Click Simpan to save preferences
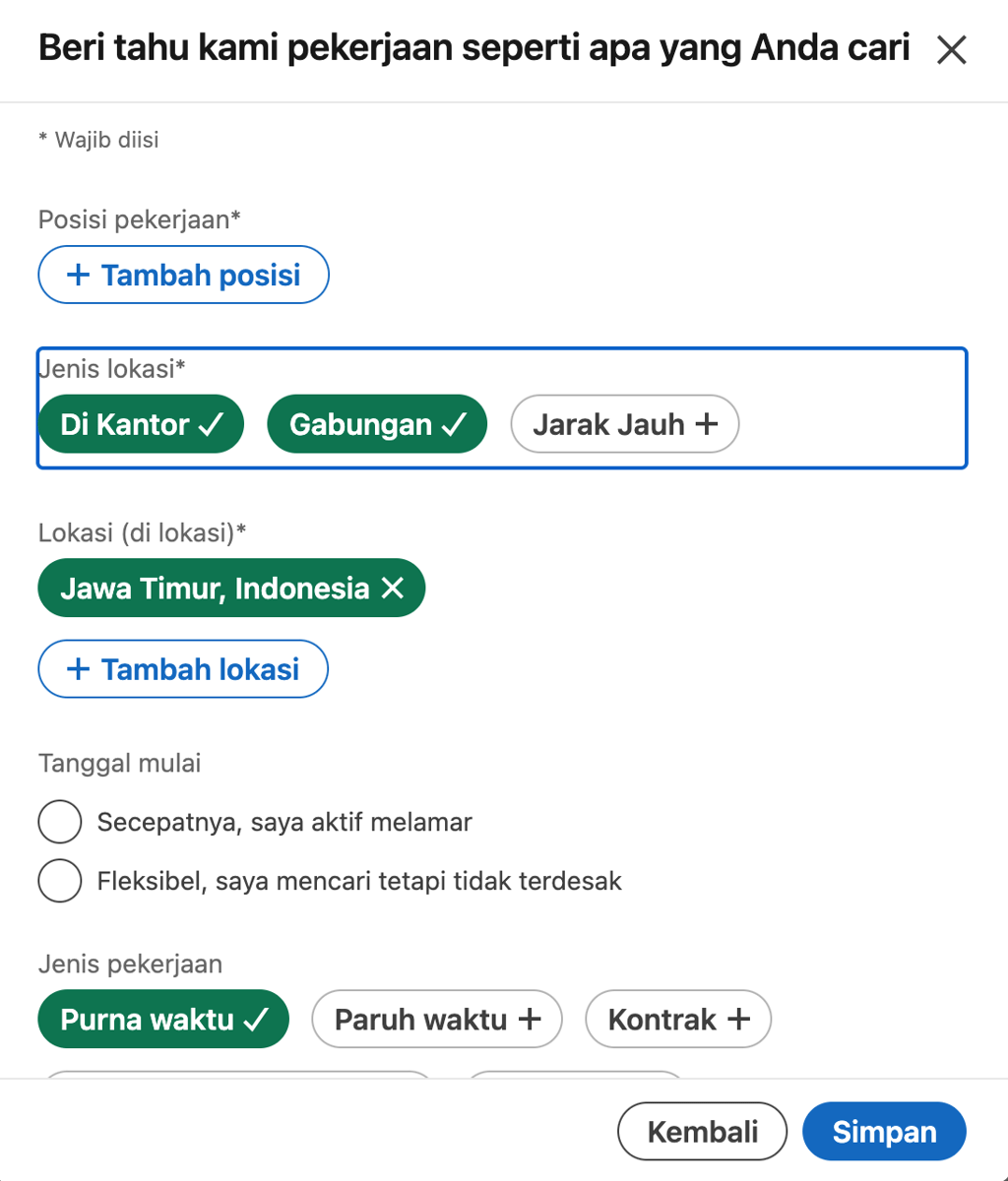This screenshot has height=1181, width=1008. [x=883, y=1131]
